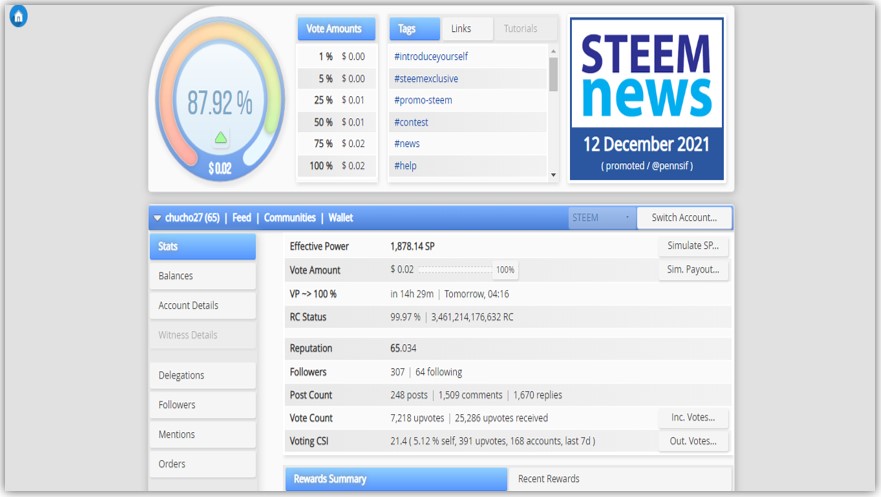Click the 100 % vote amount row

point(337,166)
